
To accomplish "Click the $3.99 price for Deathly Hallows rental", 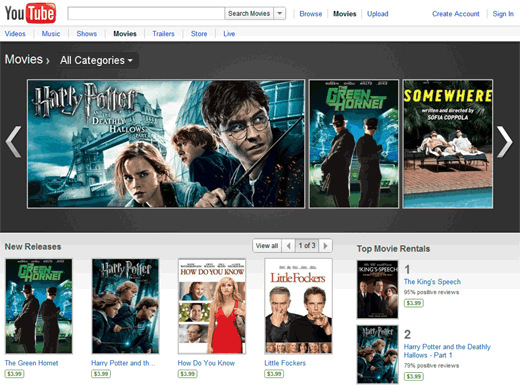I will point(414,376).
